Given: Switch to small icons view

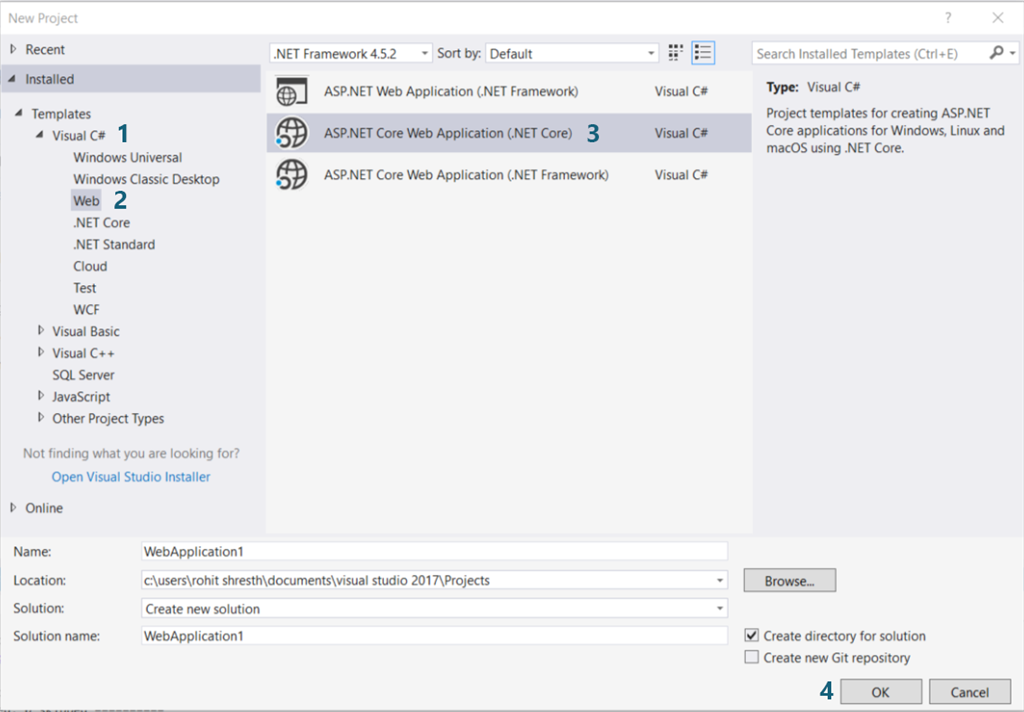Looking at the screenshot, I should pyautogui.click(x=676, y=53).
